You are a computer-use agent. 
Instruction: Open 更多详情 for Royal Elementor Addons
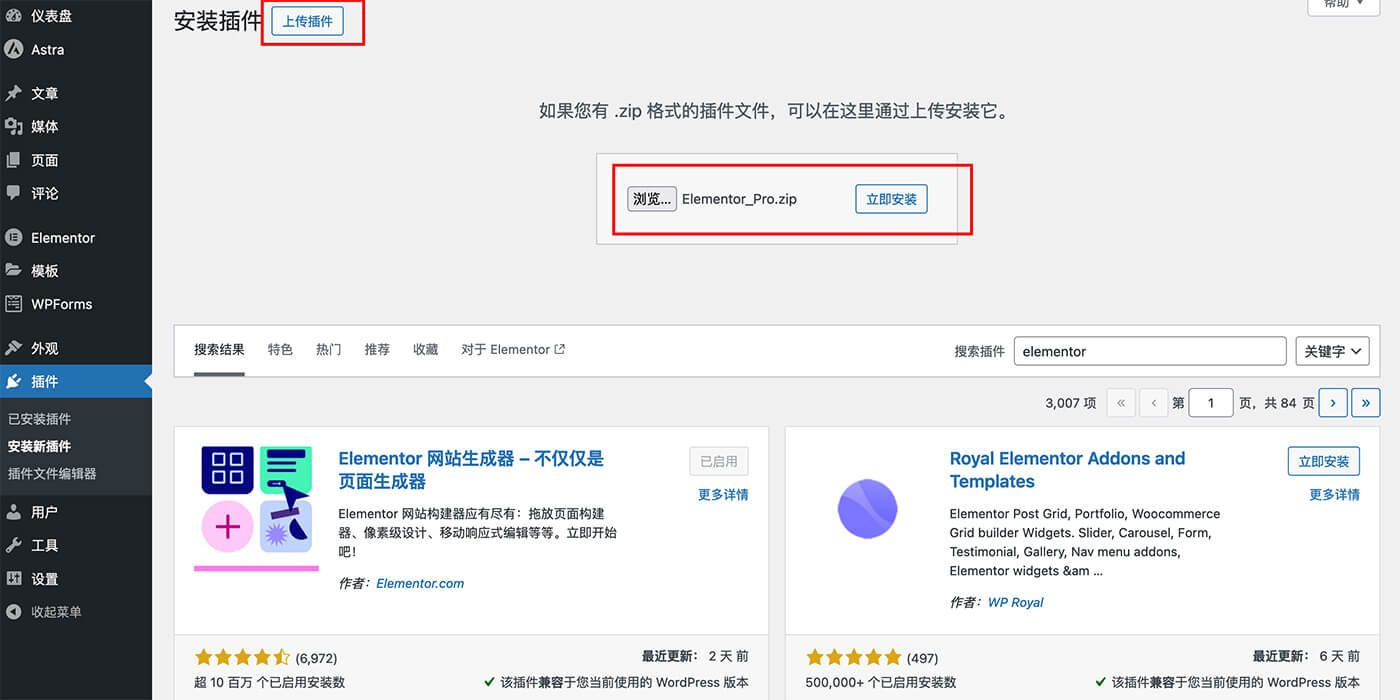[1335, 494]
